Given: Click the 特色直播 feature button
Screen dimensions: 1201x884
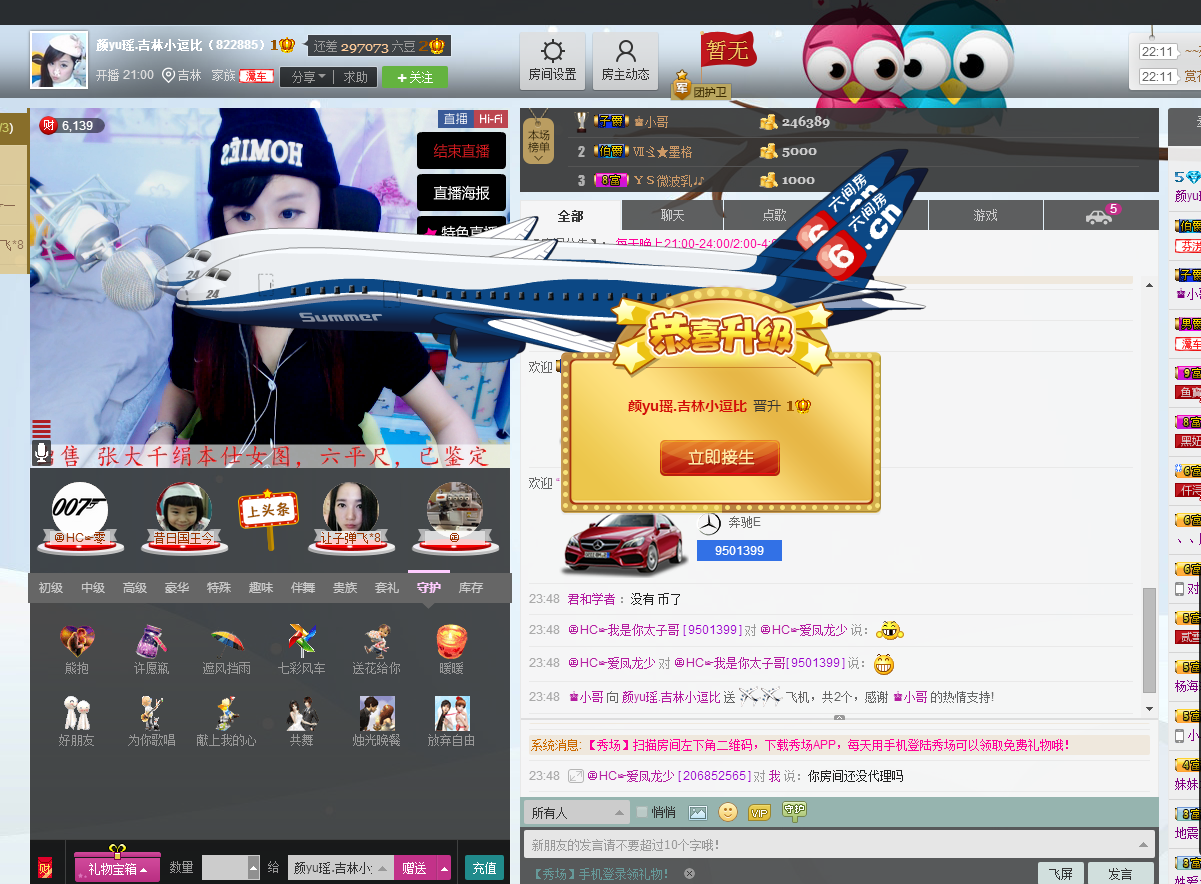Looking at the screenshot, I should (x=461, y=230).
